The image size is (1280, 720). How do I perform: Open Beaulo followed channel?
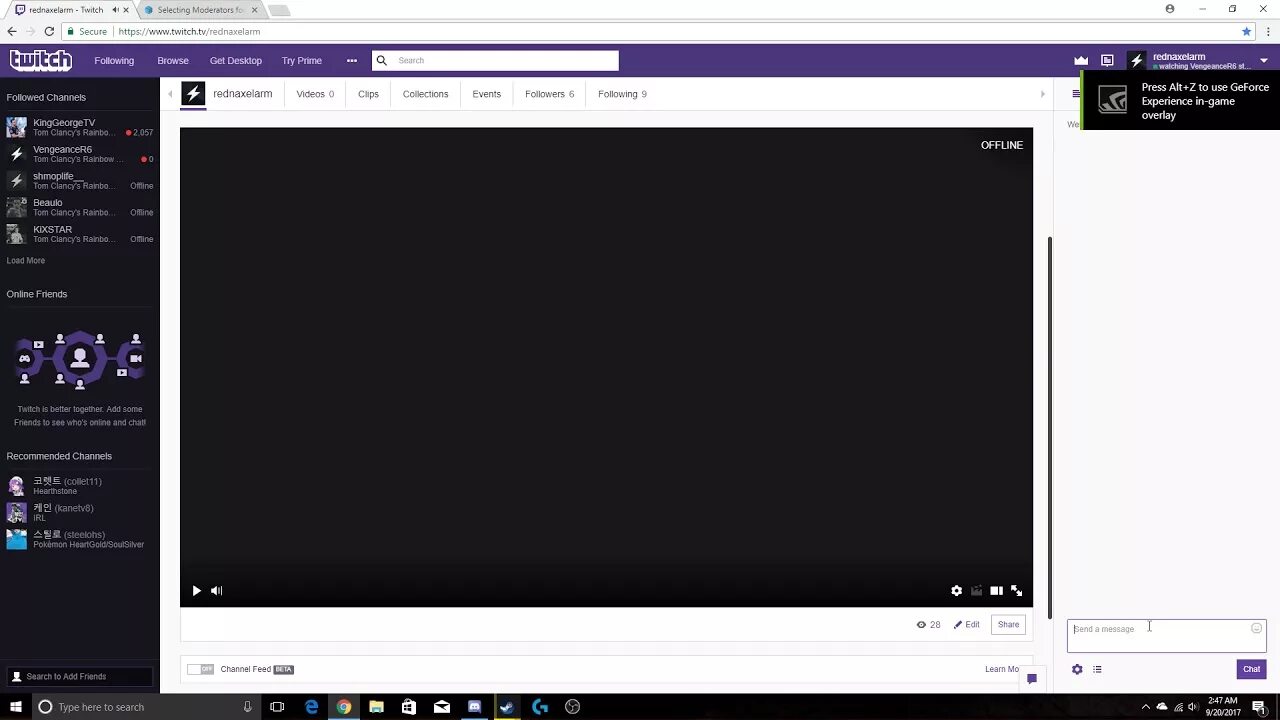point(79,207)
